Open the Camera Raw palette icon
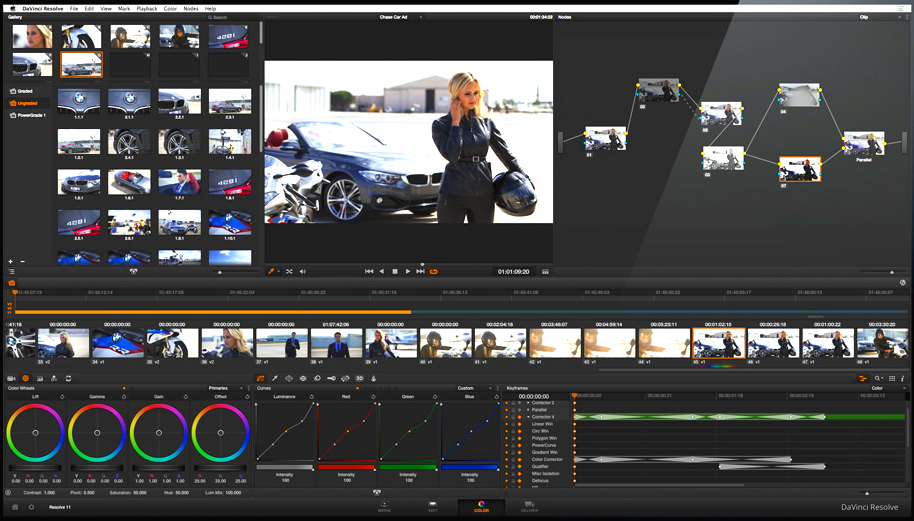Viewport: 914px width, 521px height. coord(11,379)
